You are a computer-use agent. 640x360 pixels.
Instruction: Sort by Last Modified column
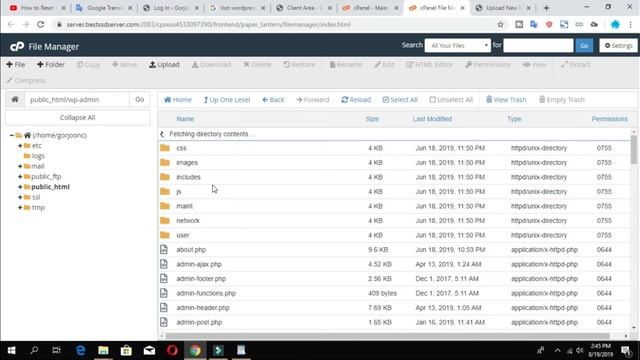[432, 119]
